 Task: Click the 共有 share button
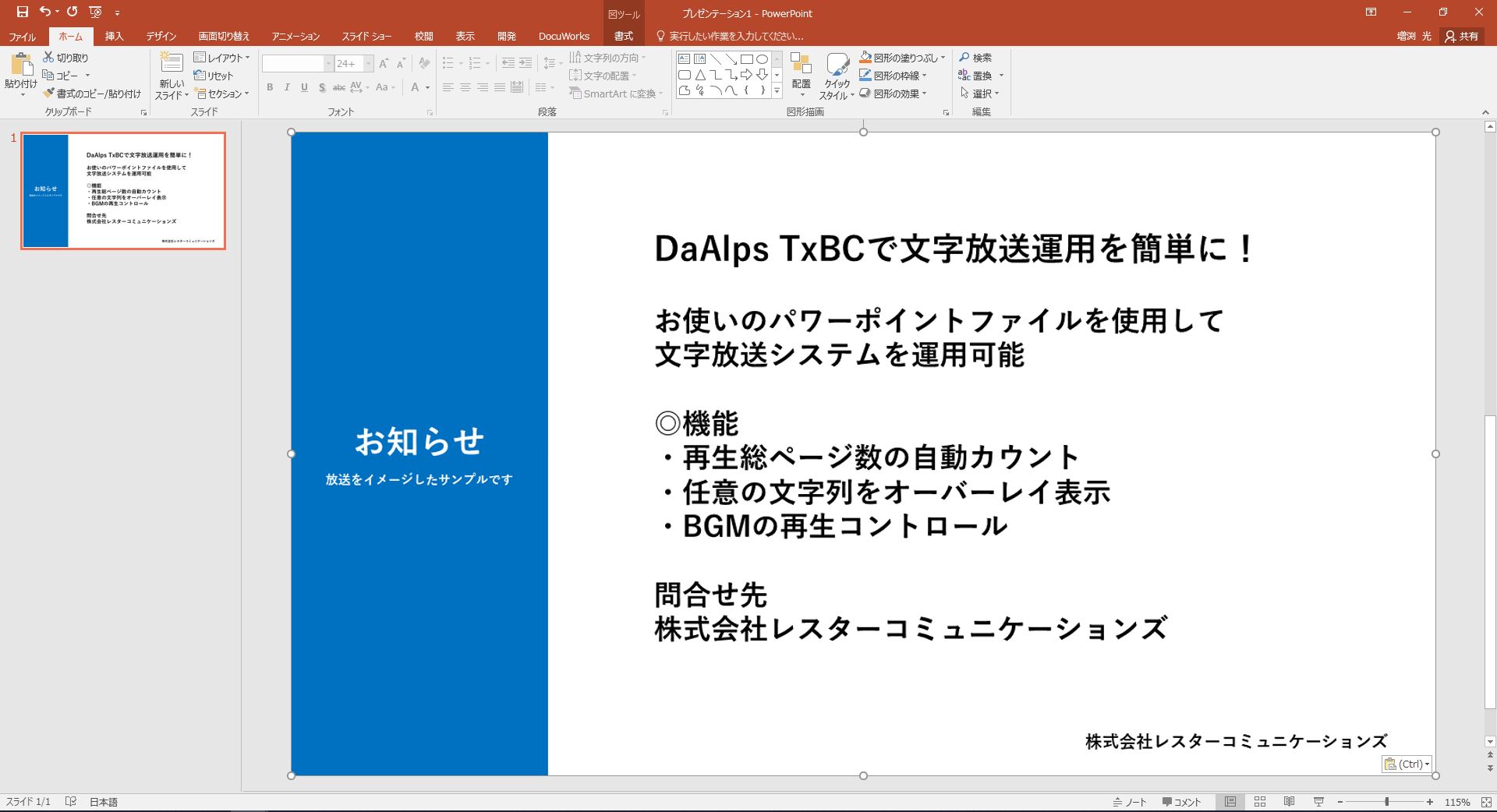(1462, 36)
